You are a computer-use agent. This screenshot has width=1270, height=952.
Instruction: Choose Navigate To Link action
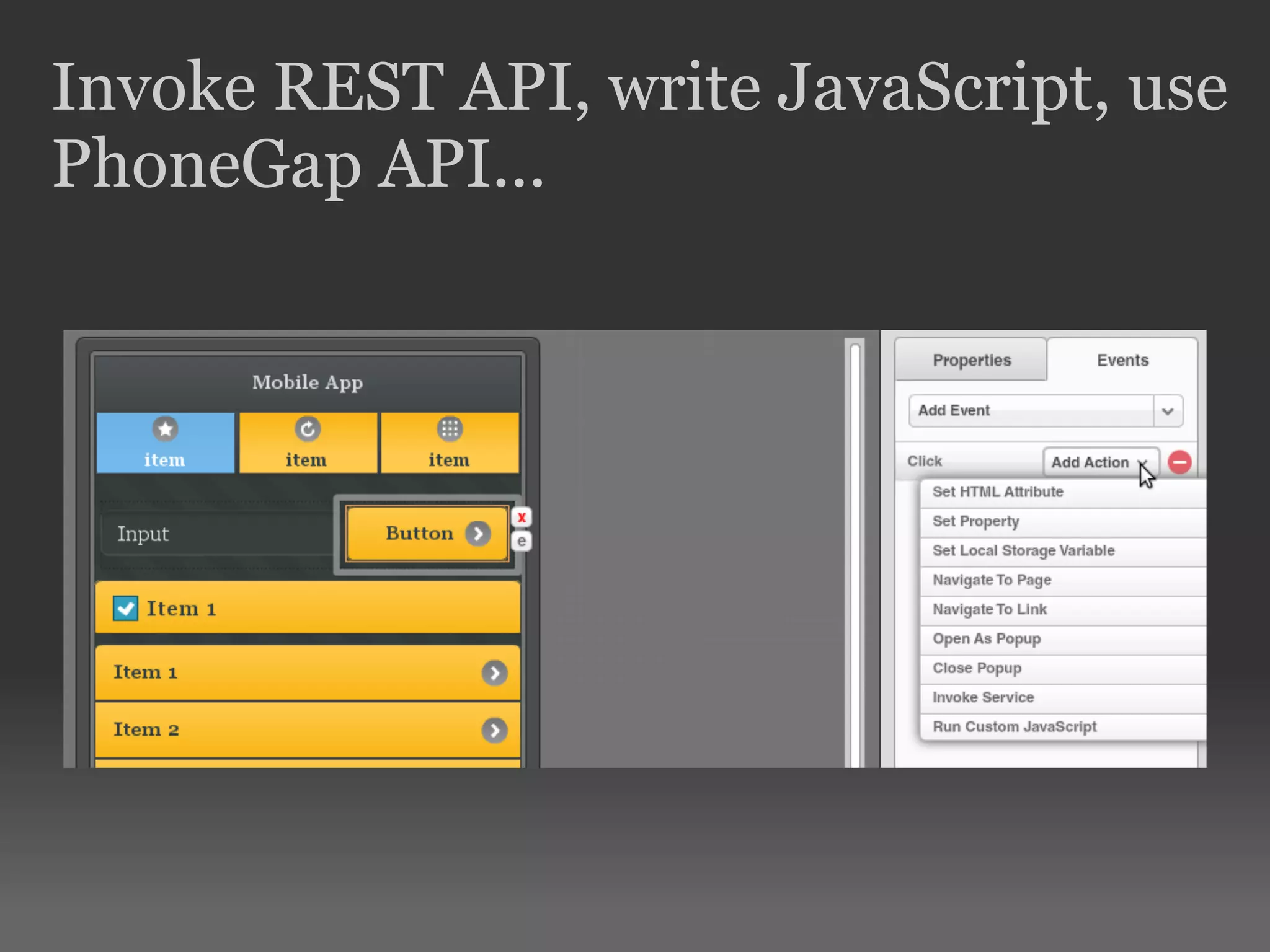pyautogui.click(x=1063, y=610)
